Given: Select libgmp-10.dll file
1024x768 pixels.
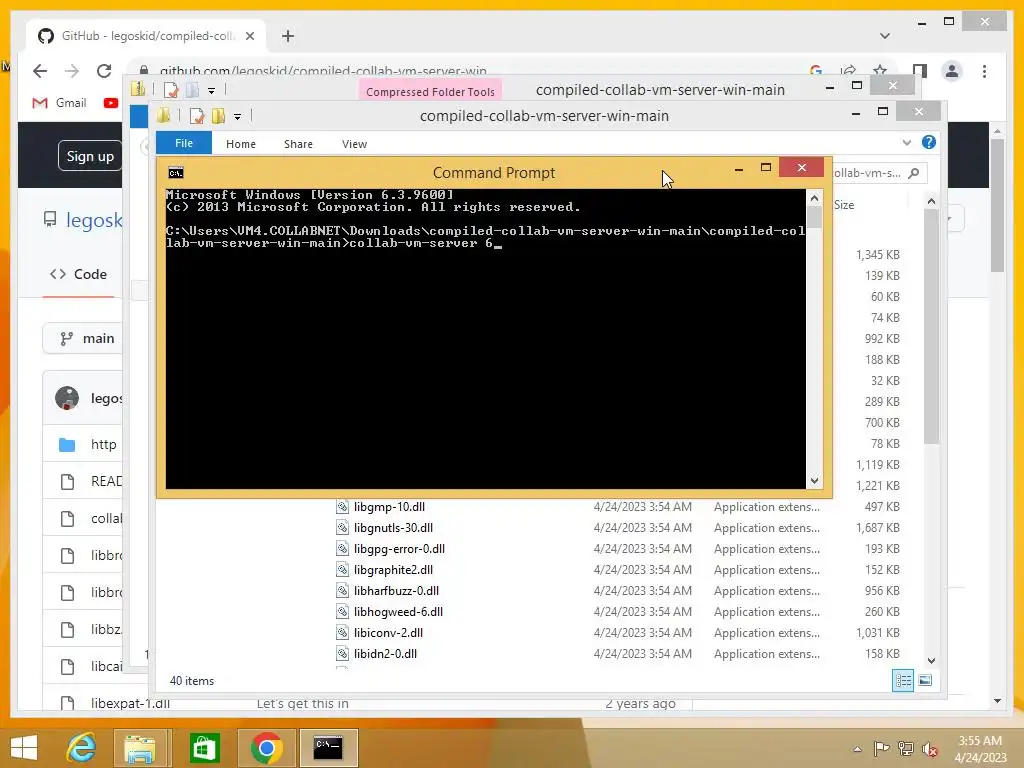Looking at the screenshot, I should [x=389, y=507].
